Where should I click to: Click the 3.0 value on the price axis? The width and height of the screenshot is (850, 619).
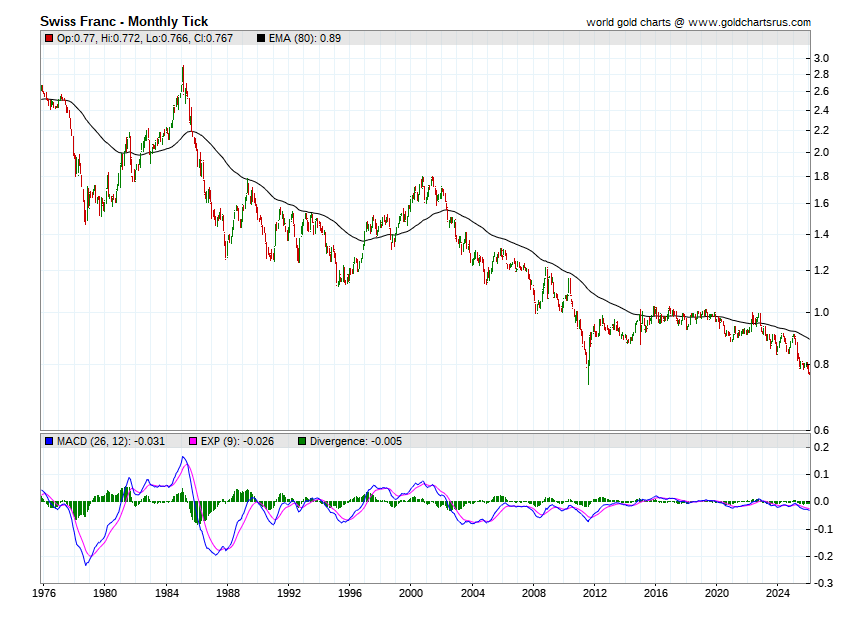point(821,59)
